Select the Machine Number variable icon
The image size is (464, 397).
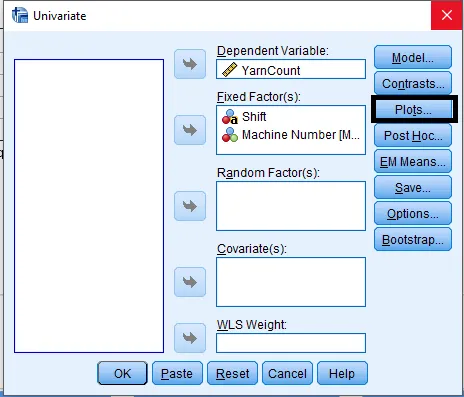[x=230, y=135]
